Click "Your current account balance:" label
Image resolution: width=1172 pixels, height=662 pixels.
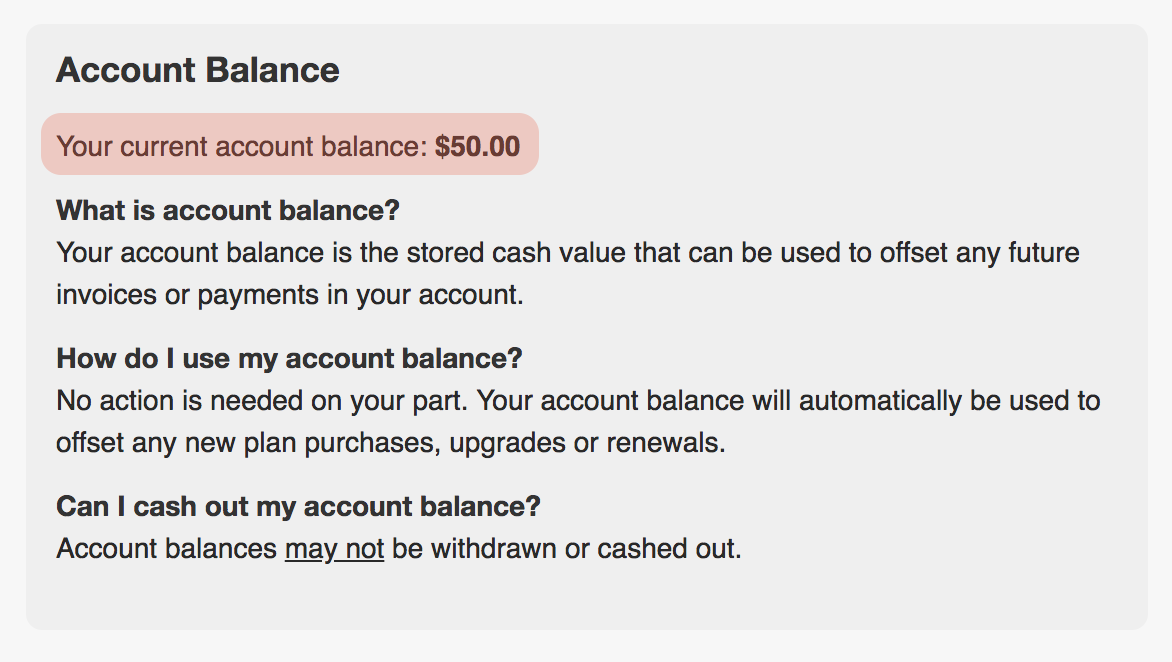(242, 146)
